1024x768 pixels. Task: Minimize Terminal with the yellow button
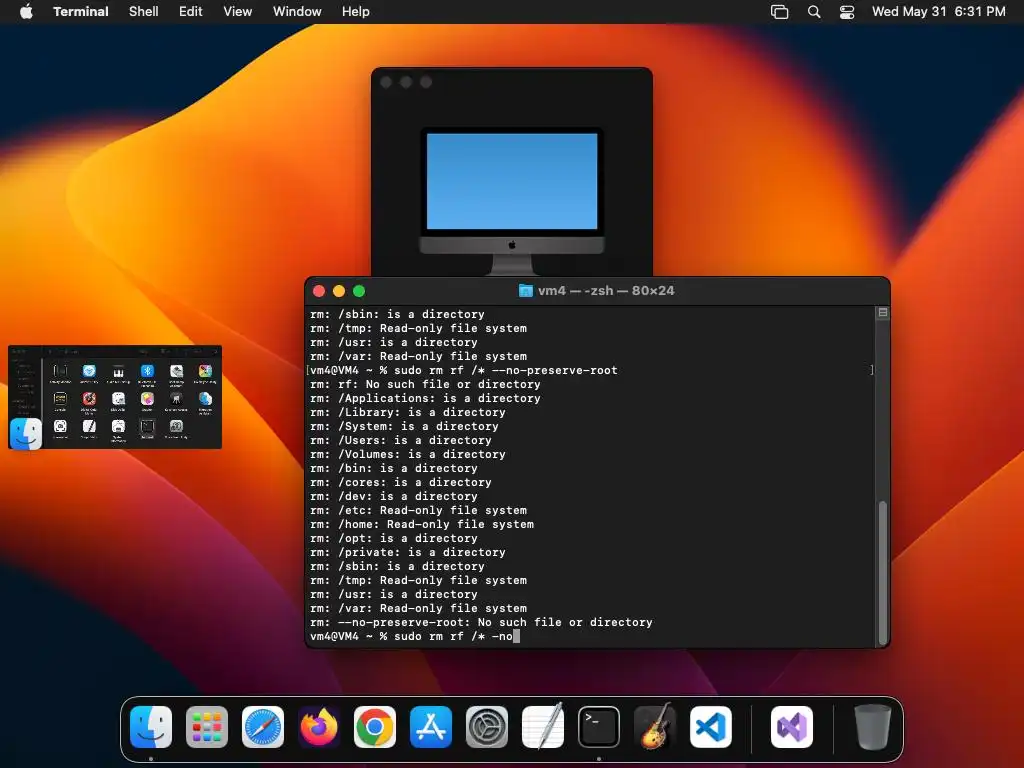tap(339, 291)
